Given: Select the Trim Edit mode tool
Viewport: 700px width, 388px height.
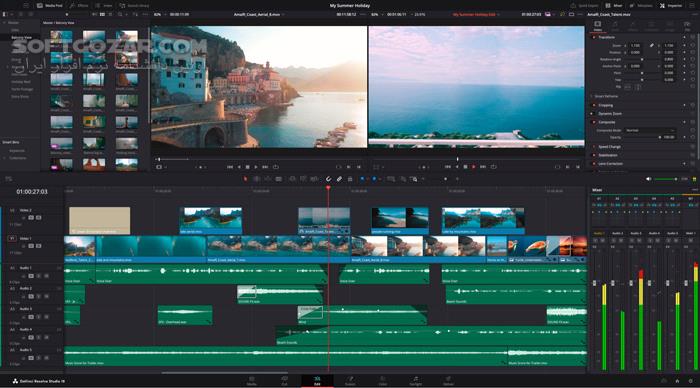Looking at the screenshot, I should 257,179.
